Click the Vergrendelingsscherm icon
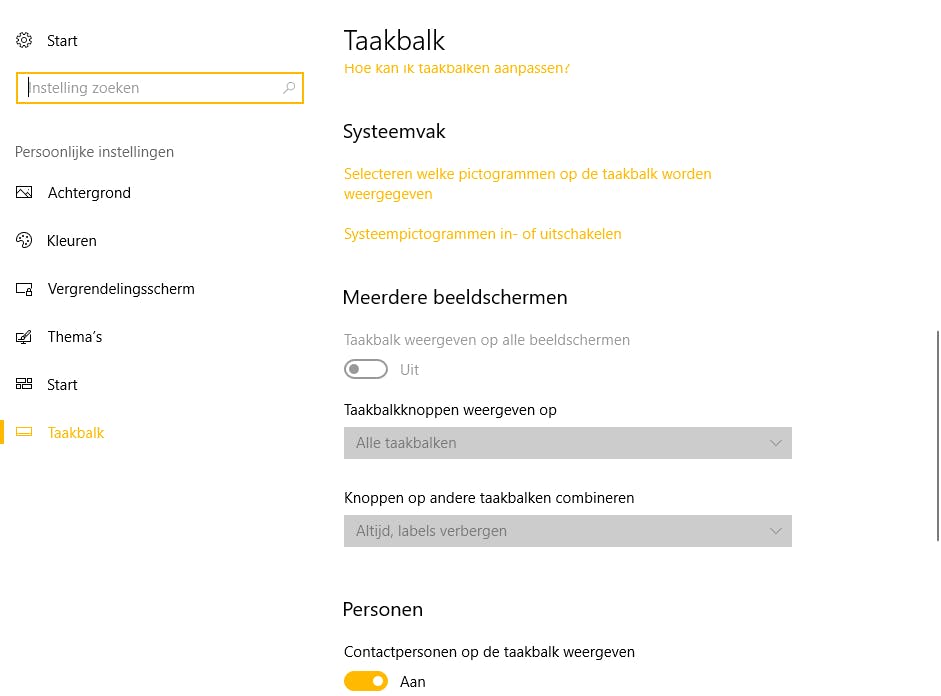The height and width of the screenshot is (696, 941). (x=24, y=289)
